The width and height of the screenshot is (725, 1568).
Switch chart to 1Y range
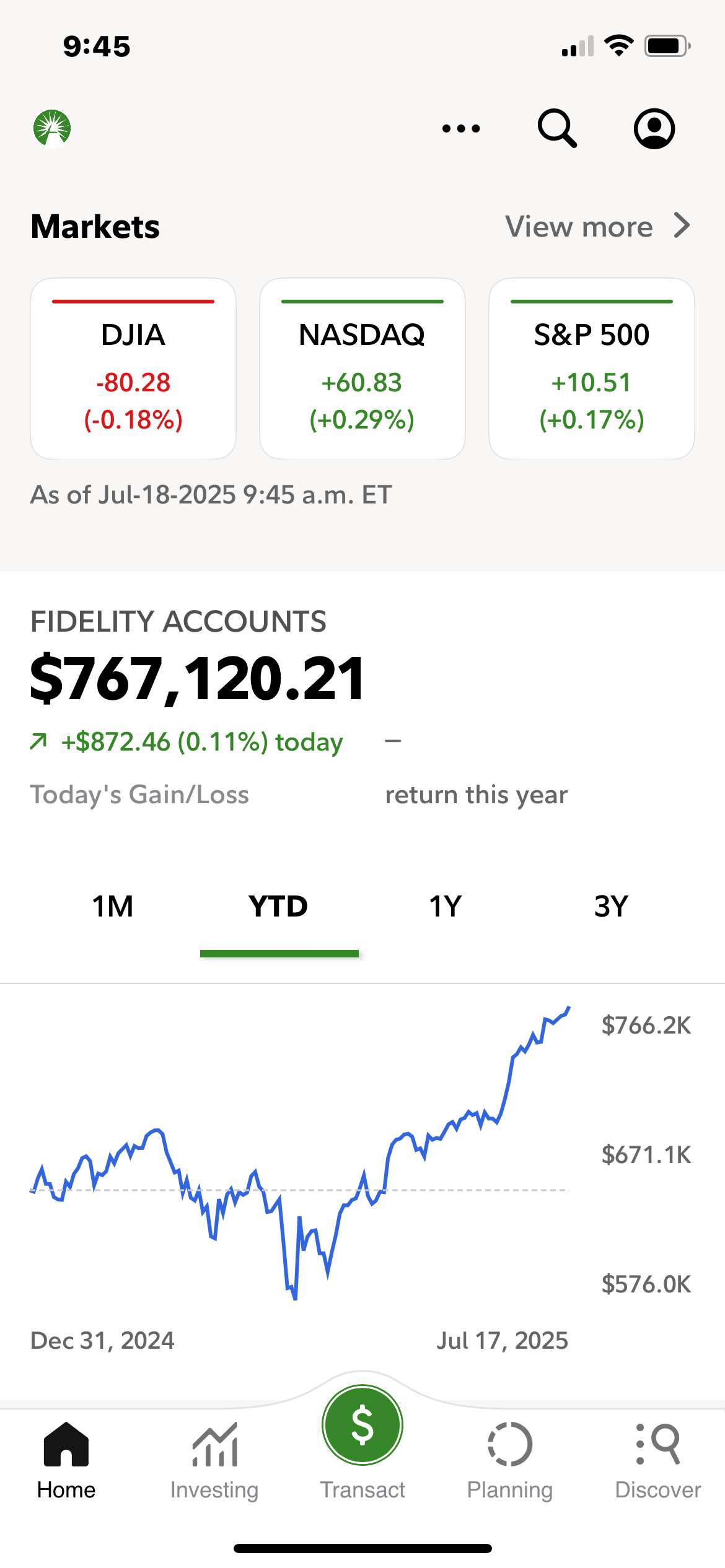[x=446, y=907]
